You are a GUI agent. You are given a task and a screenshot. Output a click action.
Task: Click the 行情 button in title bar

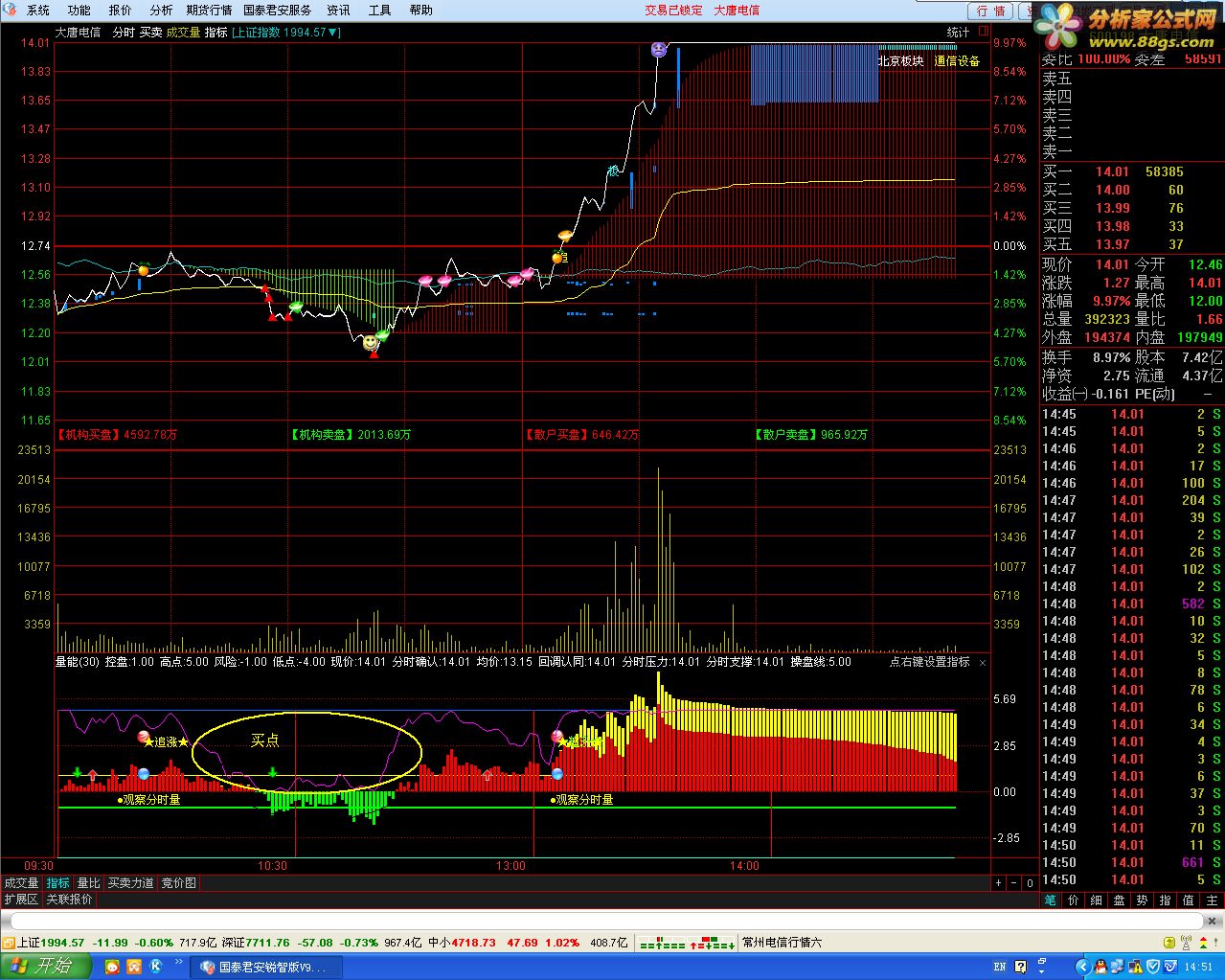click(x=991, y=11)
